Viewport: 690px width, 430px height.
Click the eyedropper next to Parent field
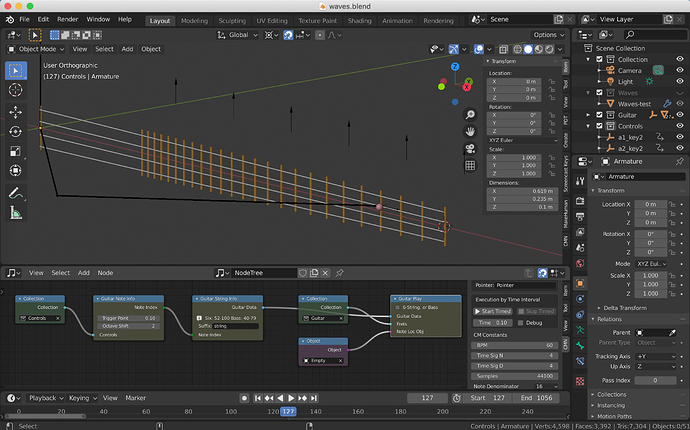672,332
